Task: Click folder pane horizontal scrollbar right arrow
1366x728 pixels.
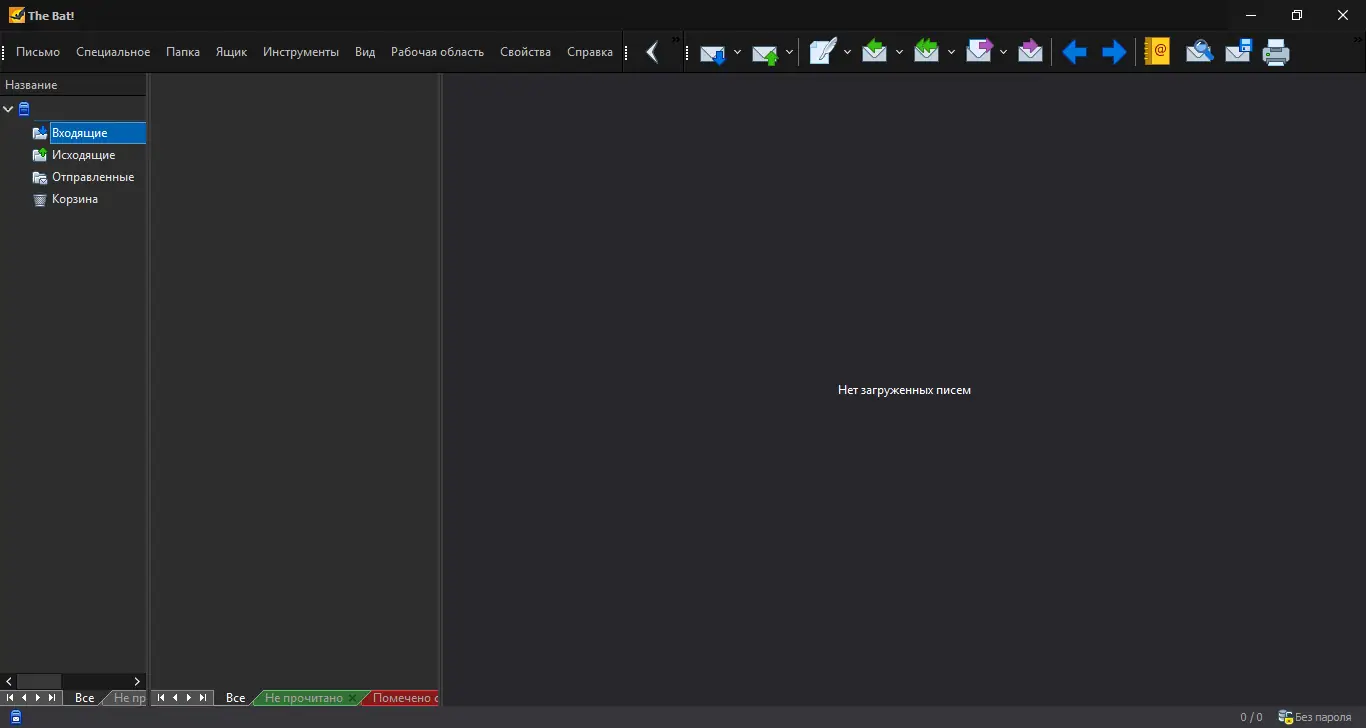Action: [137, 681]
